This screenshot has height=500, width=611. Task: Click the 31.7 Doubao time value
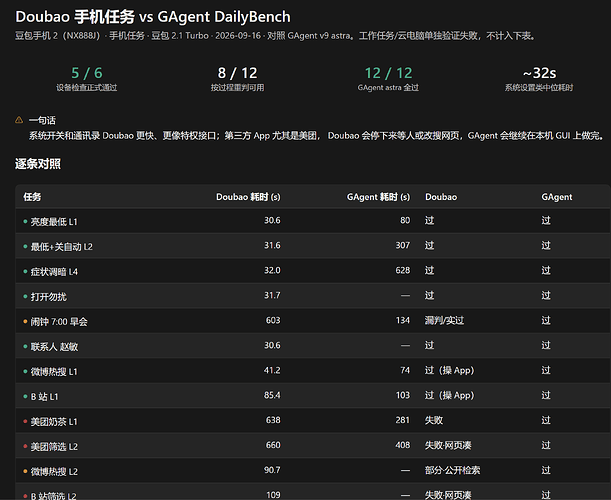(x=272, y=295)
